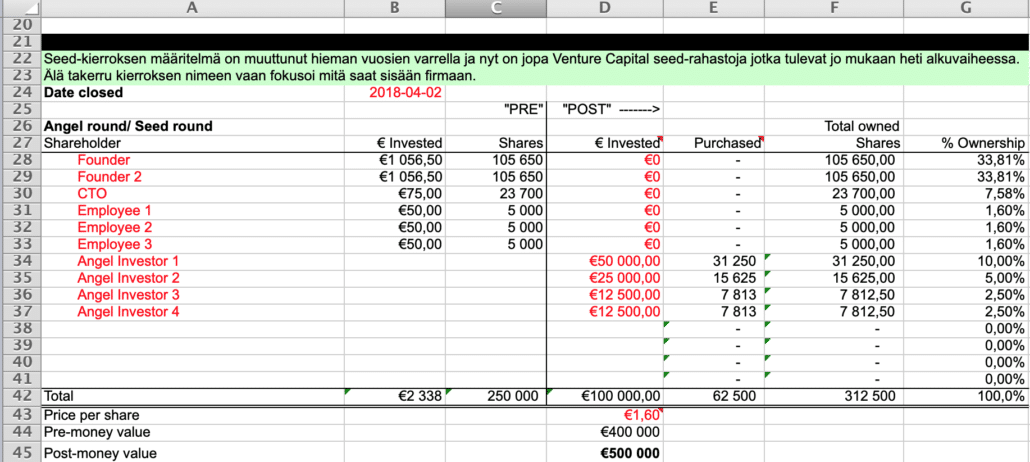Viewport: 1030px width, 462px height.
Task: Select the "Angel Investor 3" name cell
Action: point(192,295)
